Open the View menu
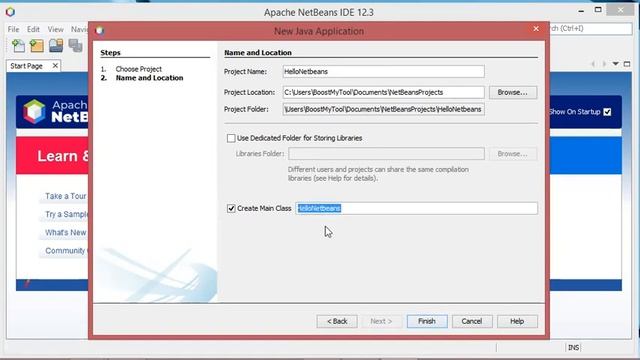Image resolution: width=640 pixels, height=360 pixels. [56, 29]
